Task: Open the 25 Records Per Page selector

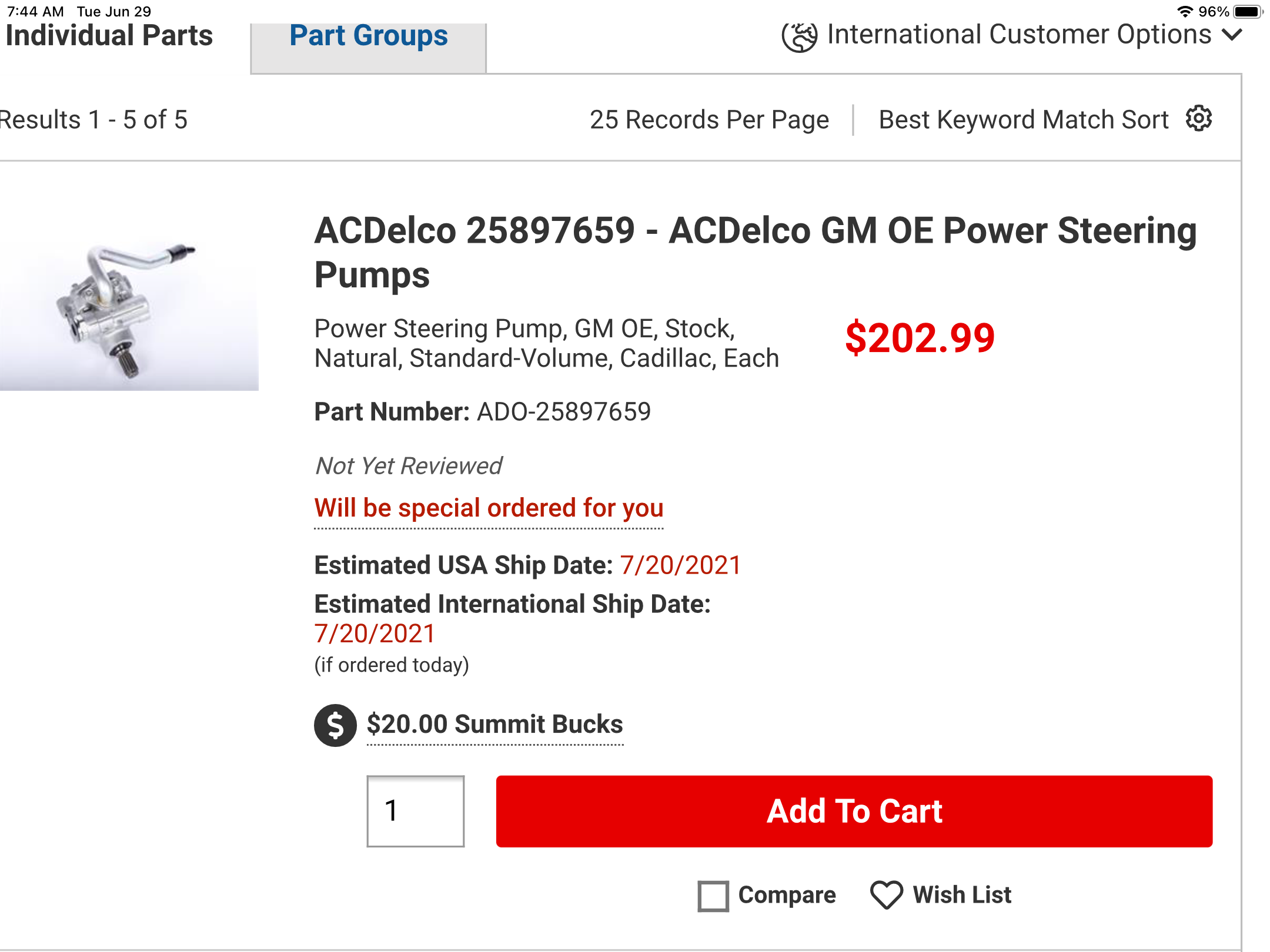Action: tap(709, 120)
